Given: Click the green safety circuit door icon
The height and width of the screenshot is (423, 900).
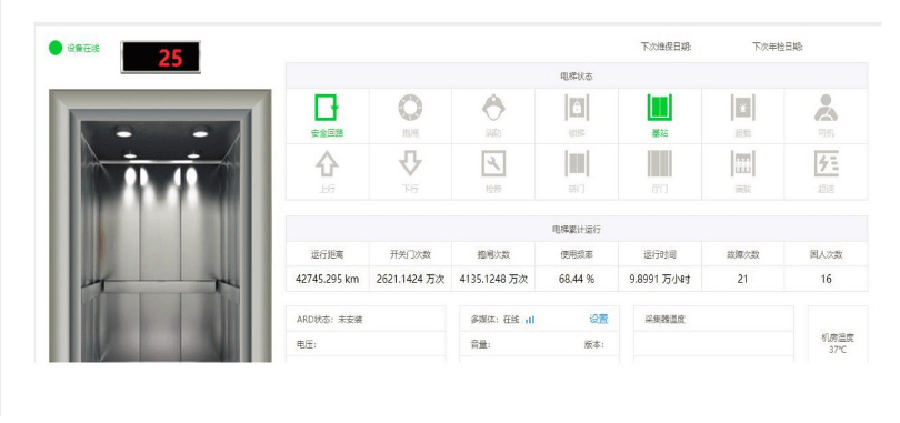Looking at the screenshot, I should point(327,107).
